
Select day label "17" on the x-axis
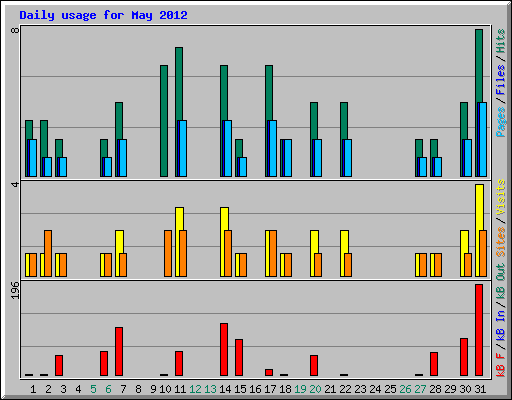pyautogui.click(x=270, y=389)
